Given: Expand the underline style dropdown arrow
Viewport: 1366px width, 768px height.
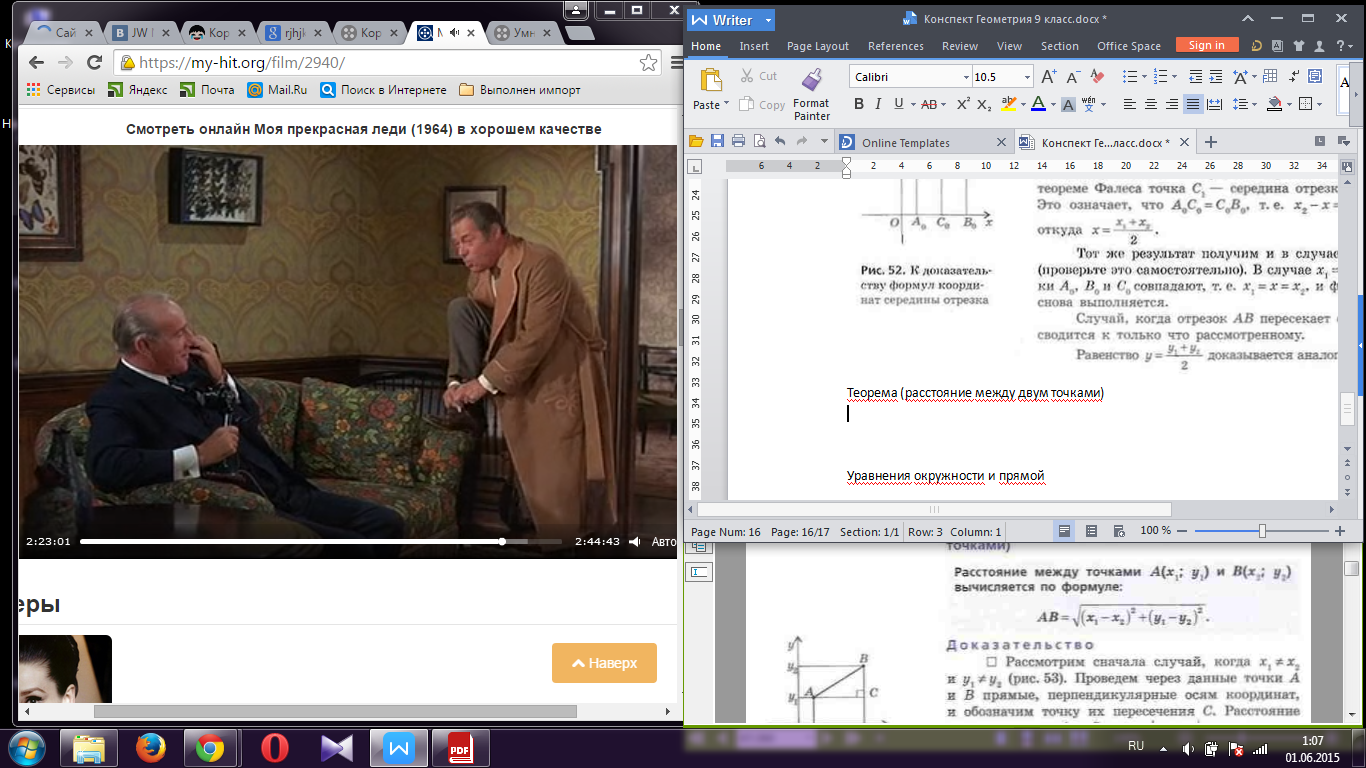Looking at the screenshot, I should 911,104.
